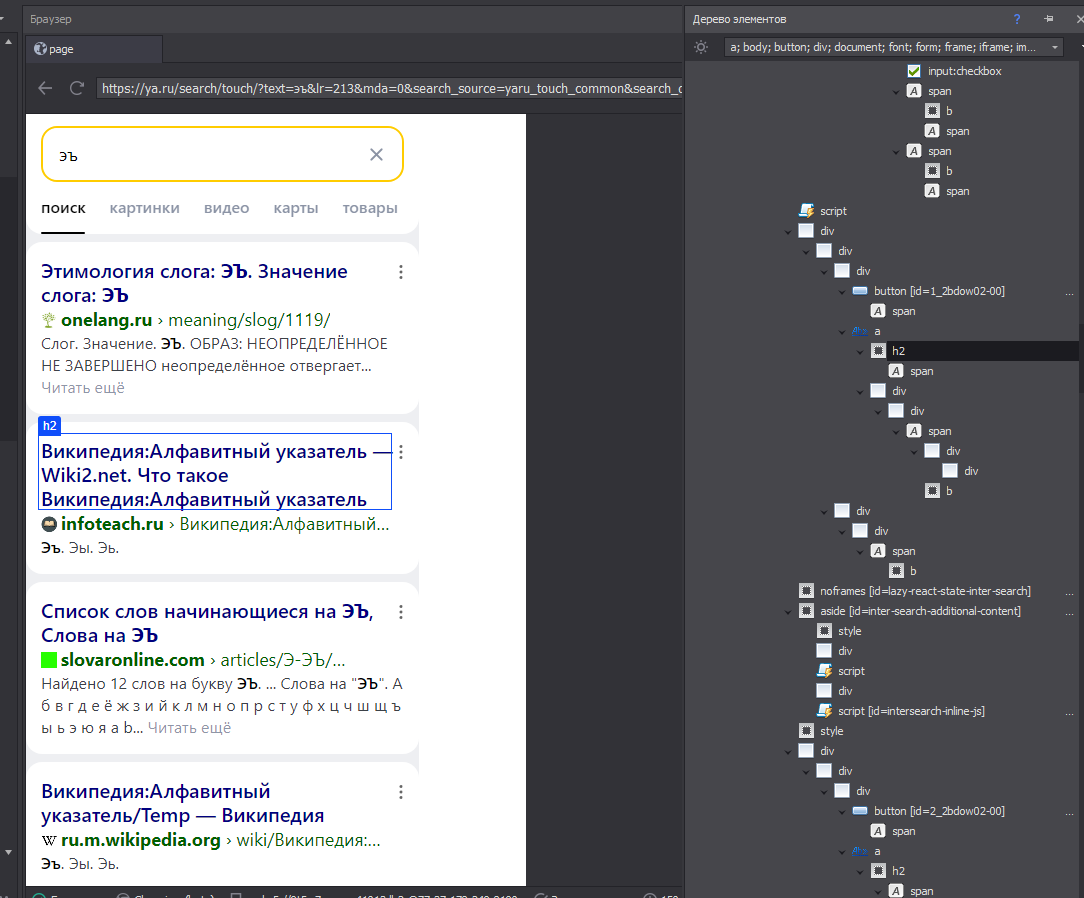Collapse the highlighted h2 node
Screen dimensions: 1084x898
coord(860,352)
